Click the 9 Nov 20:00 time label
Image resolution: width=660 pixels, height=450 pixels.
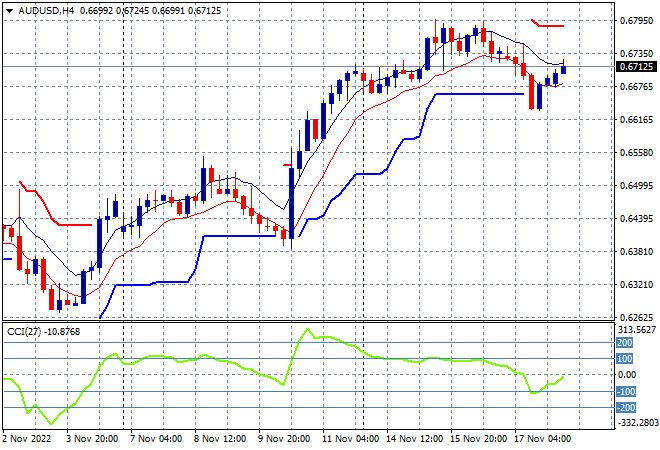284,439
